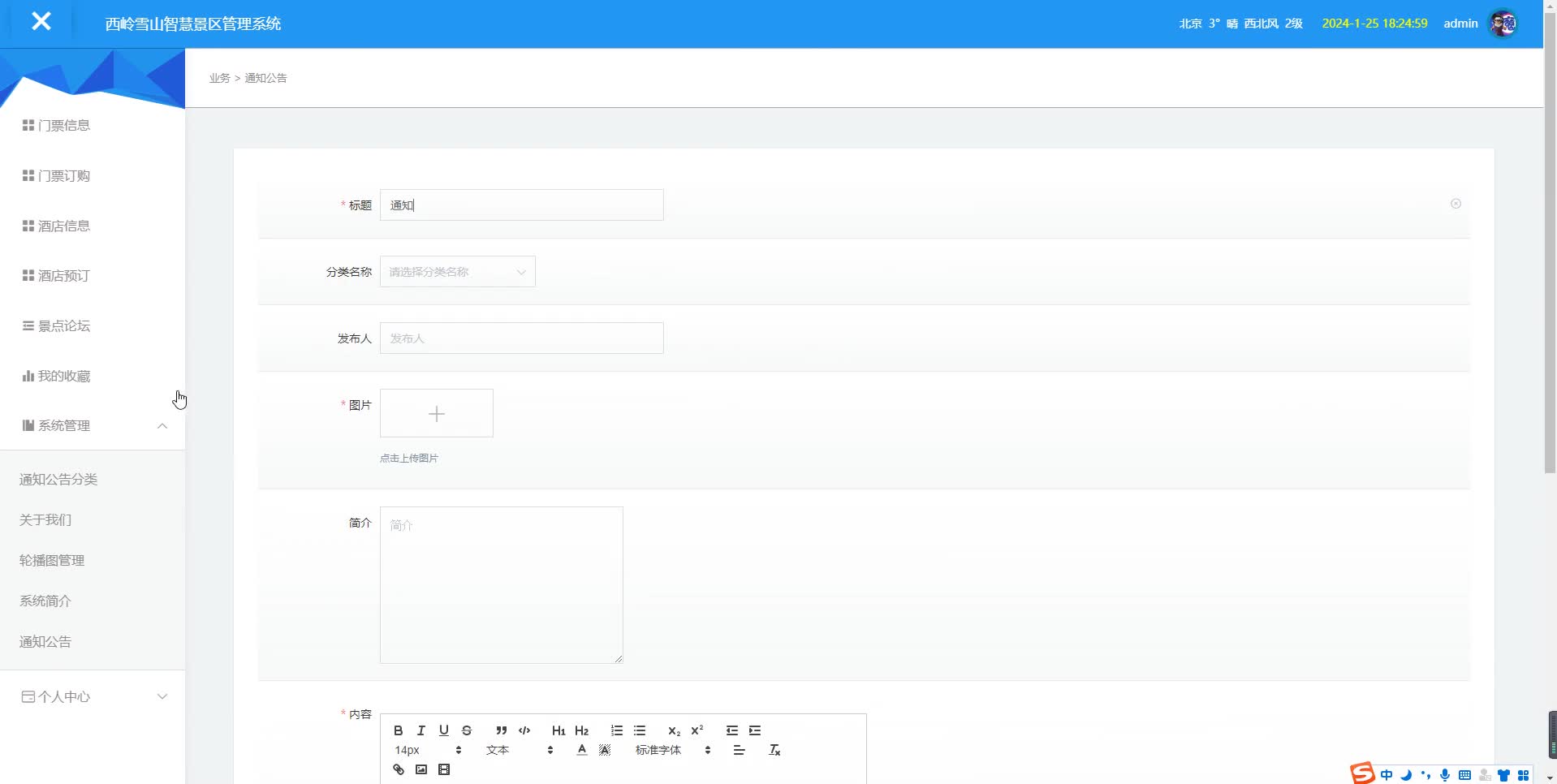Click the page vertical scrollbar thumb

[x=1551, y=243]
